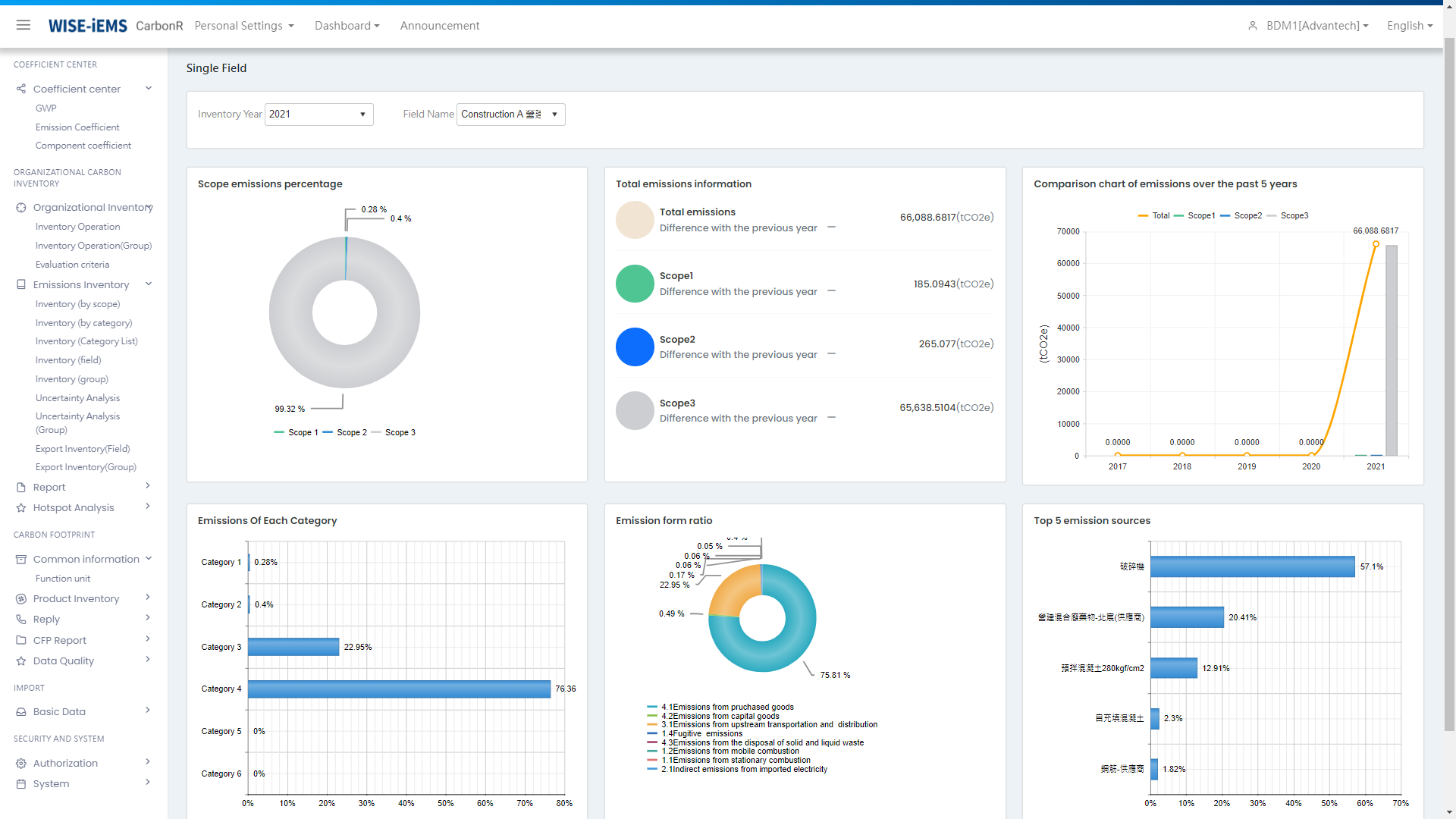This screenshot has width=1456, height=819.
Task: Click the Hotspot Analysis star icon
Action: (x=21, y=507)
